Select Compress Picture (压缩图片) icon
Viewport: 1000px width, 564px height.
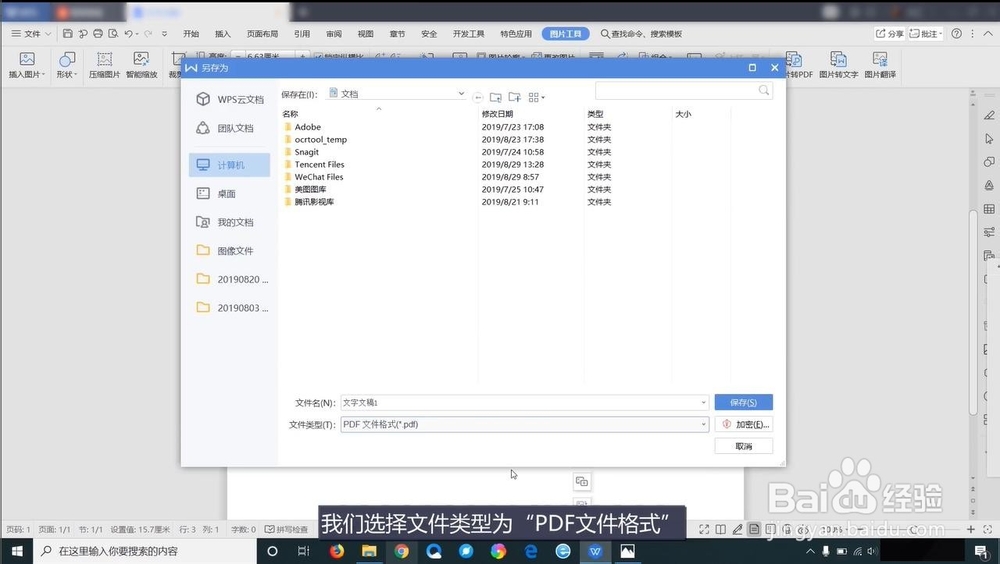click(x=104, y=65)
